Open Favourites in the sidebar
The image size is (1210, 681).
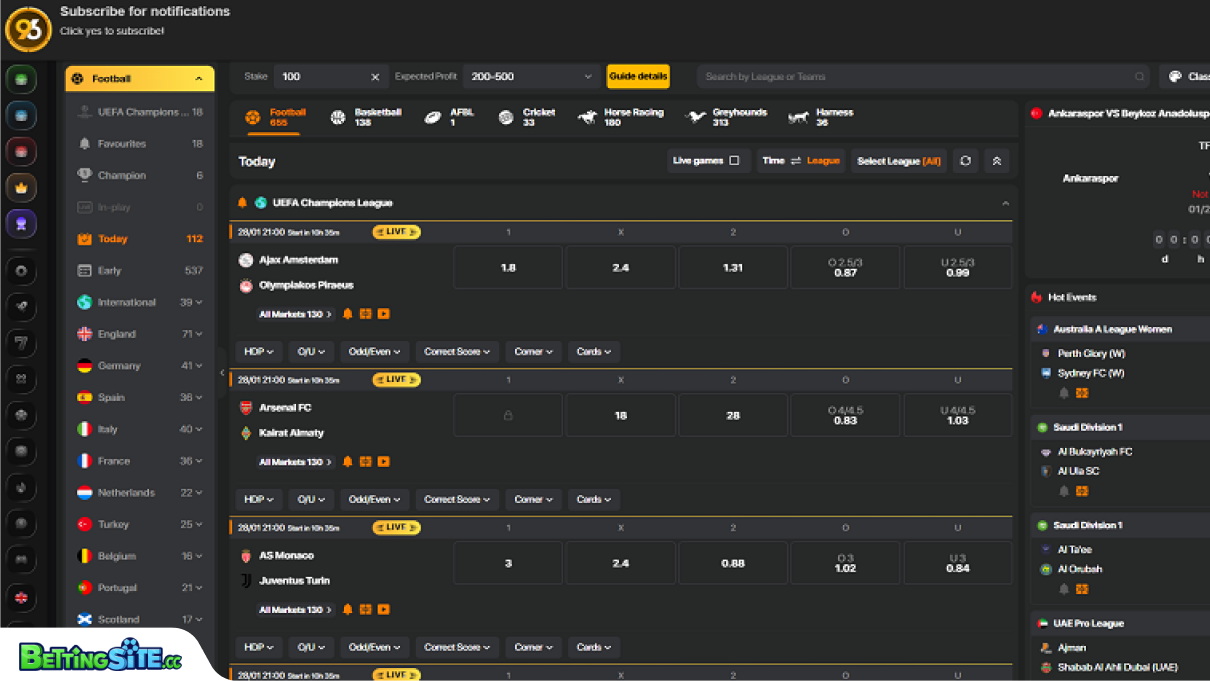click(140, 144)
